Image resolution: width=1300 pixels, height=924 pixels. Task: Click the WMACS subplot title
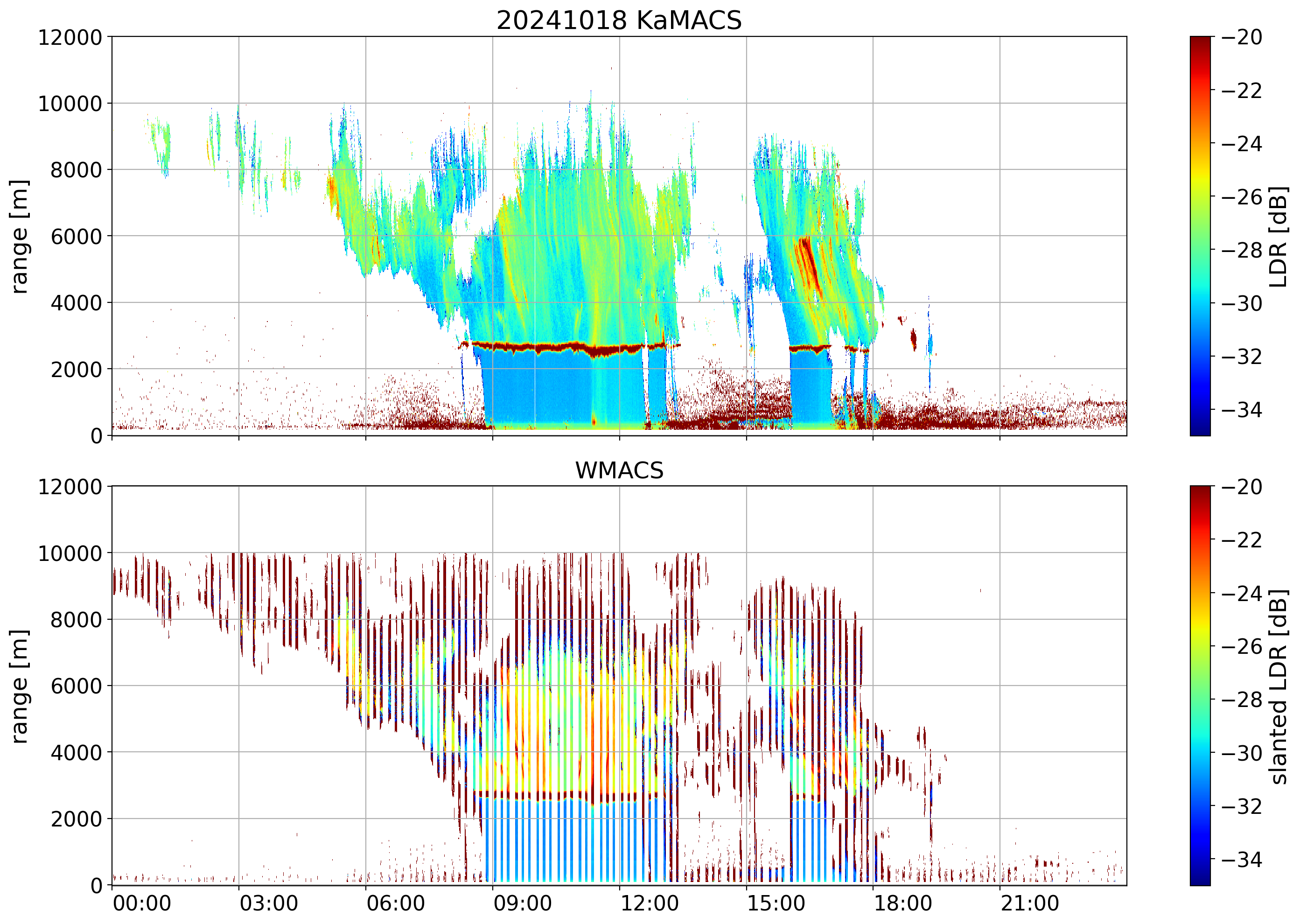click(619, 470)
